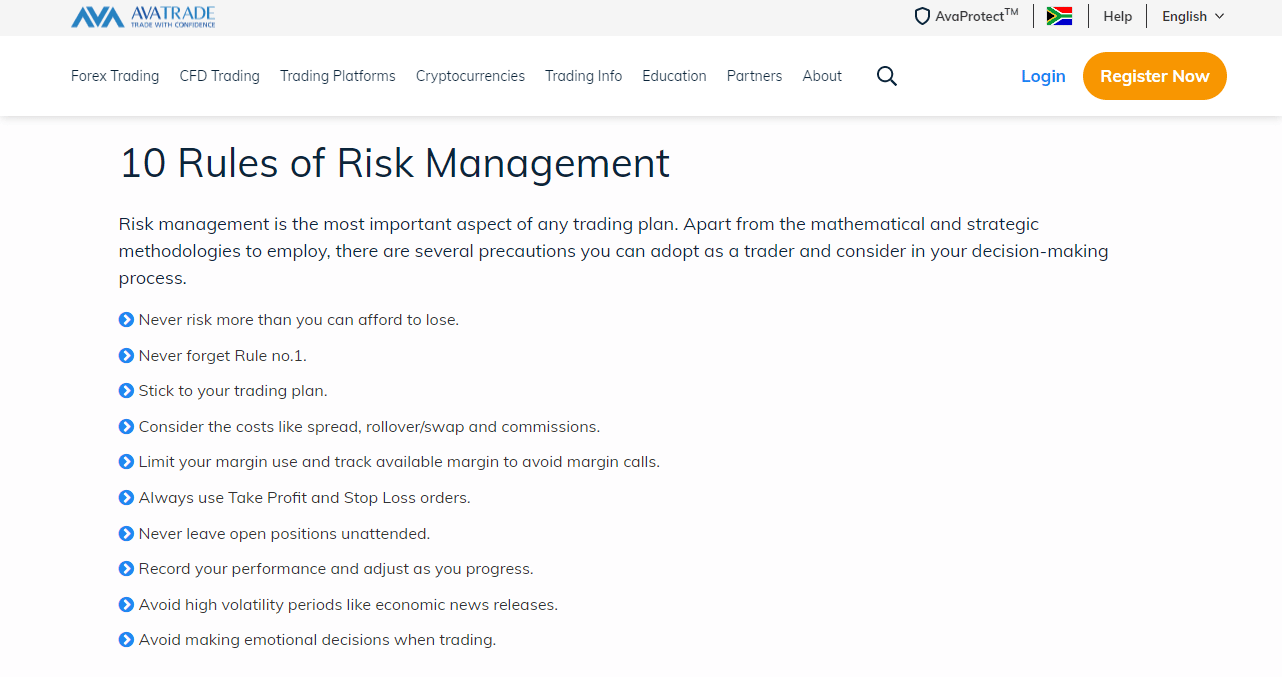Click the orange Register Now button
The image size is (1282, 677).
coord(1155,76)
